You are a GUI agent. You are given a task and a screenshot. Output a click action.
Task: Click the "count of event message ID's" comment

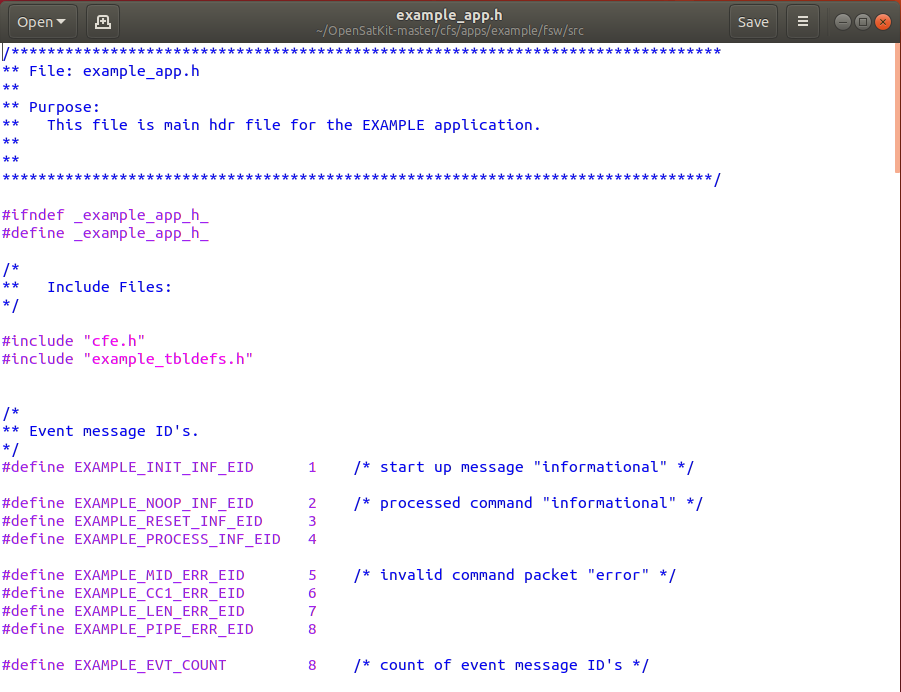pos(501,665)
